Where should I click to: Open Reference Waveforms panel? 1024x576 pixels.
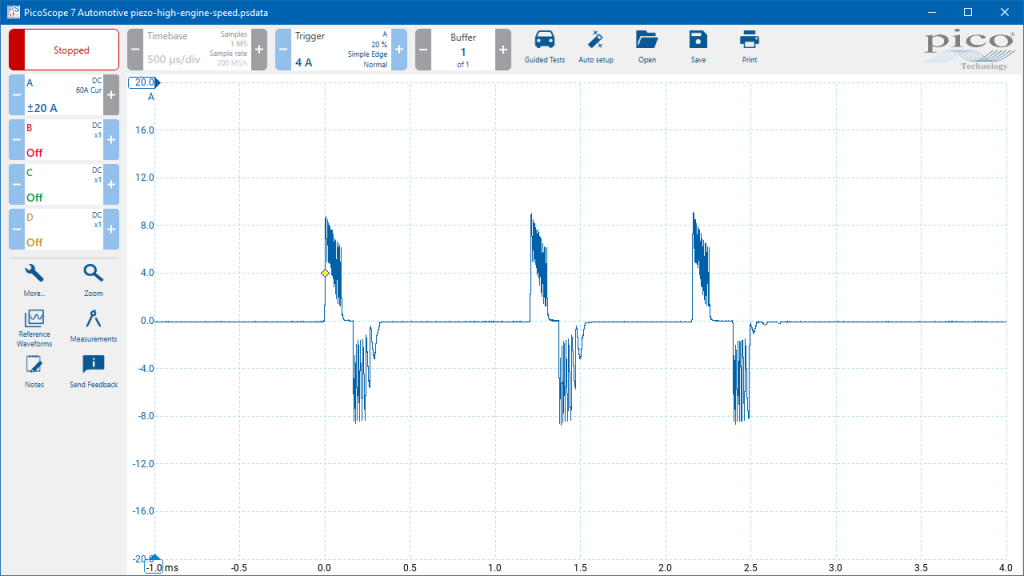pyautogui.click(x=34, y=328)
